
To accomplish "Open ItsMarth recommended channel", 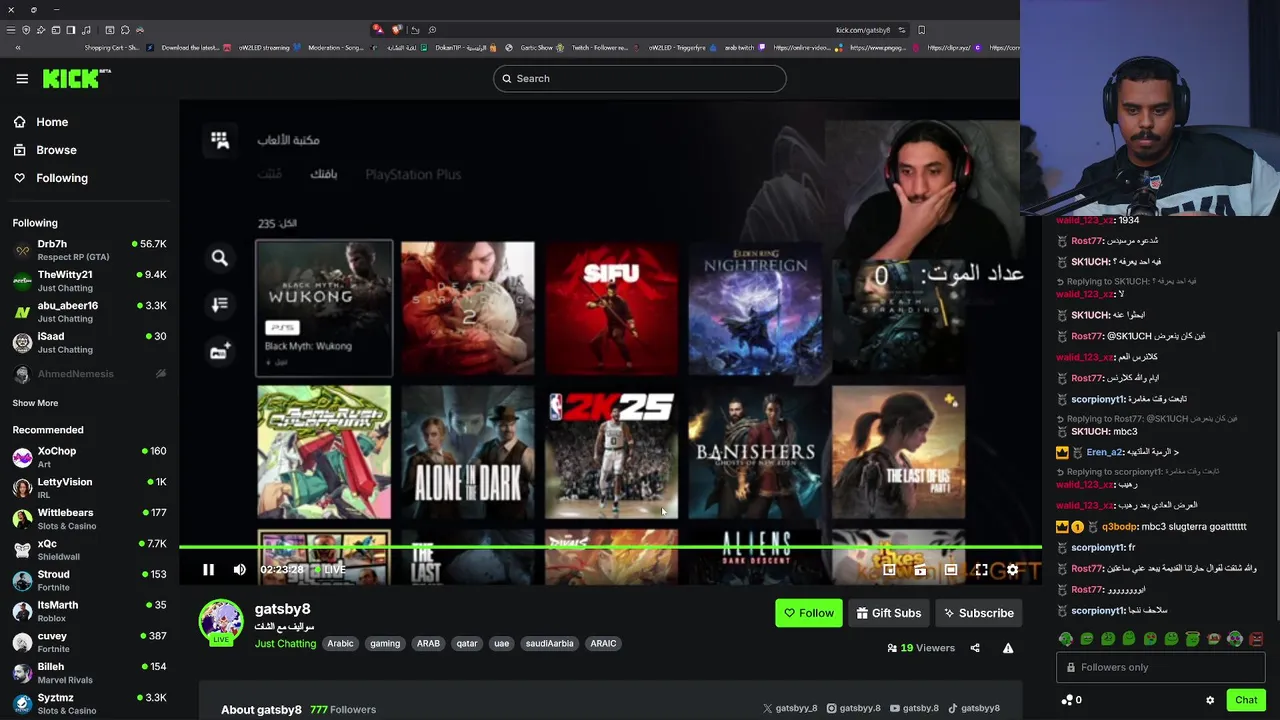I will (x=89, y=611).
